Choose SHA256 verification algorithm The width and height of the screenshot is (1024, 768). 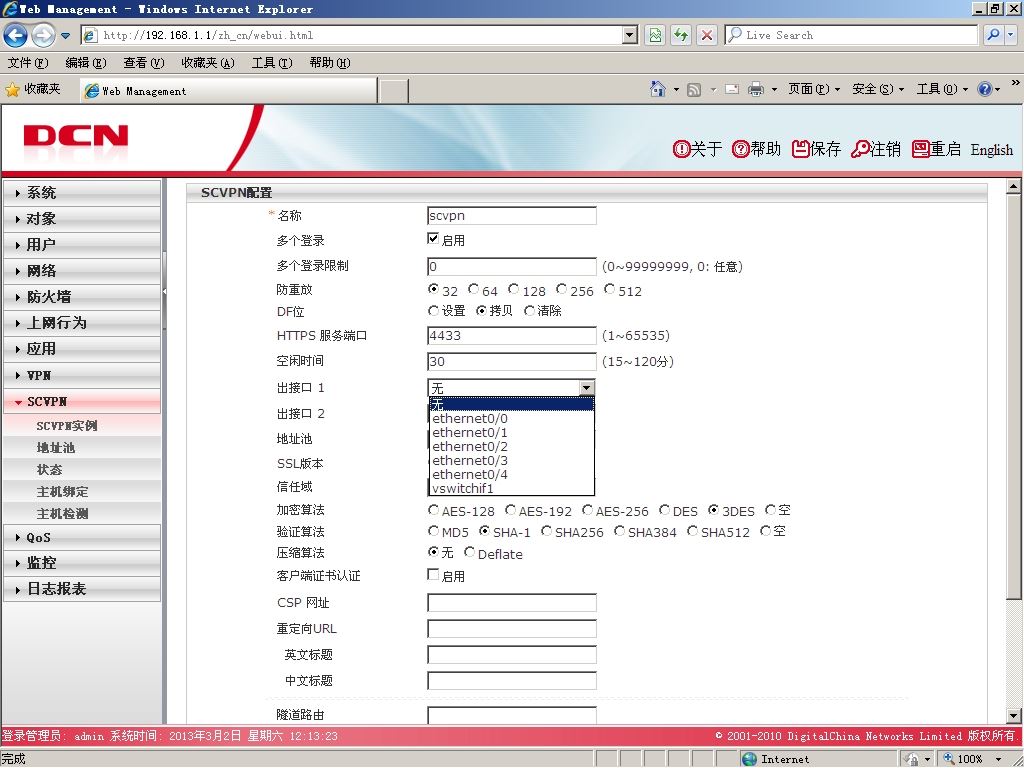(546, 532)
